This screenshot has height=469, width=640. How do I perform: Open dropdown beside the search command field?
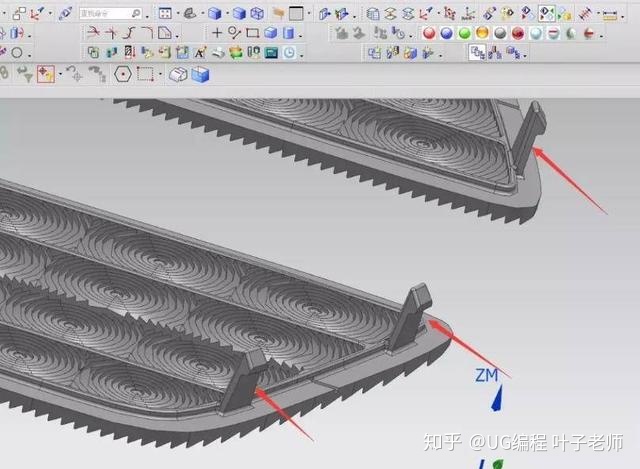pos(147,16)
